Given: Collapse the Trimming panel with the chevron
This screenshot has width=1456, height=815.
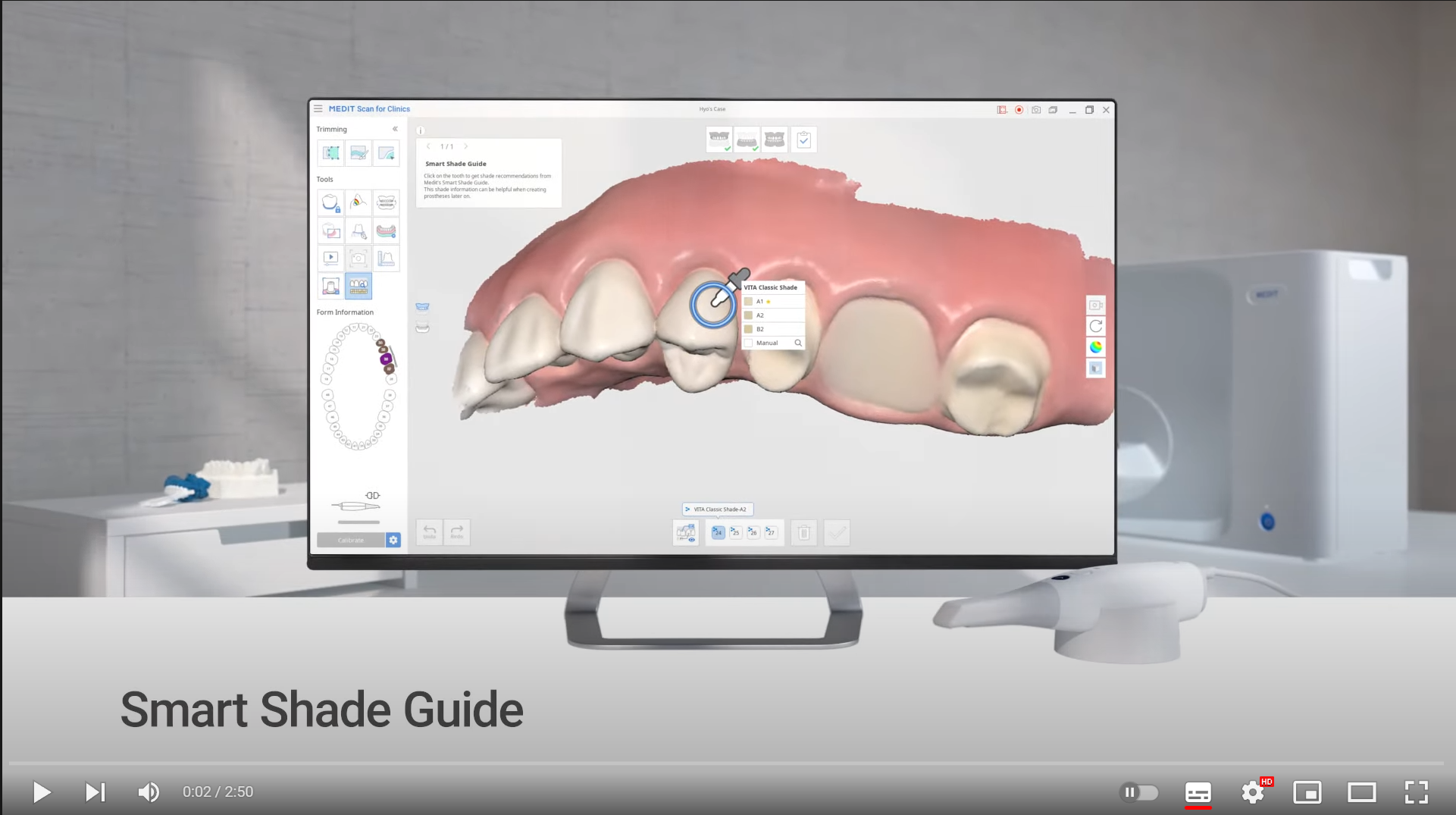Looking at the screenshot, I should point(395,129).
